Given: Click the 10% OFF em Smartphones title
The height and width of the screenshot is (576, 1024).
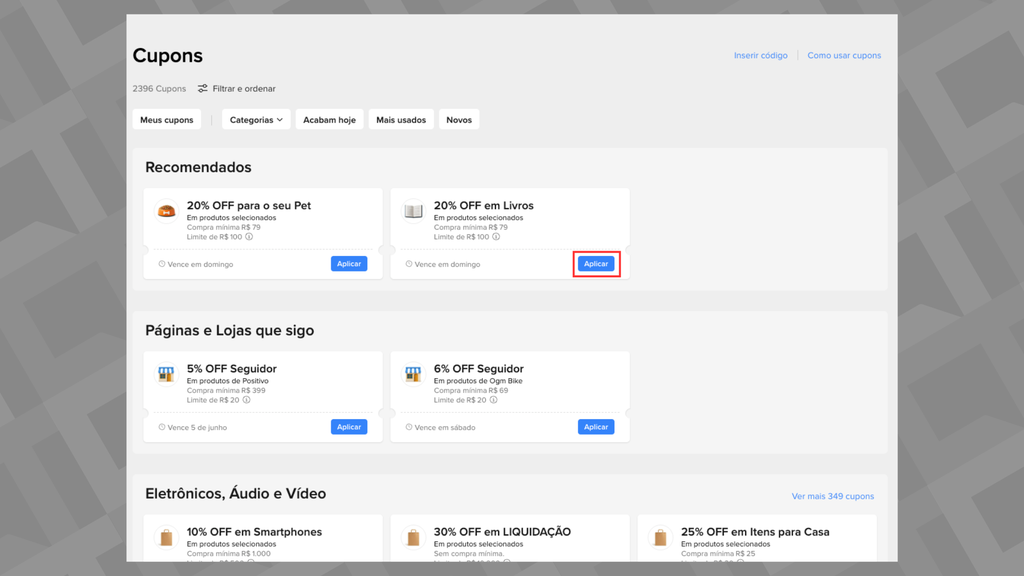Looking at the screenshot, I should 254,532.
